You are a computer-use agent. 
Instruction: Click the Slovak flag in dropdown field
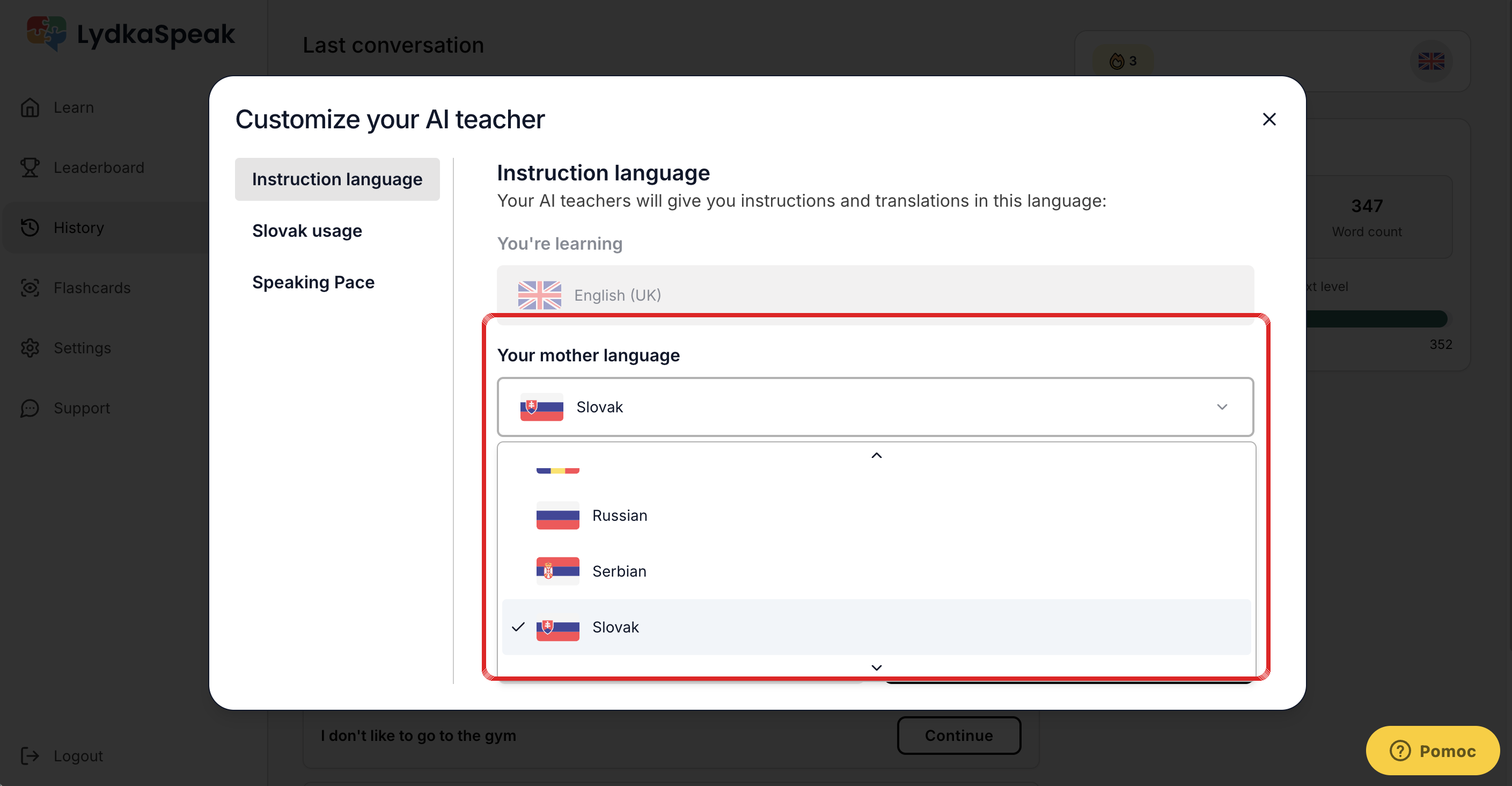click(541, 407)
